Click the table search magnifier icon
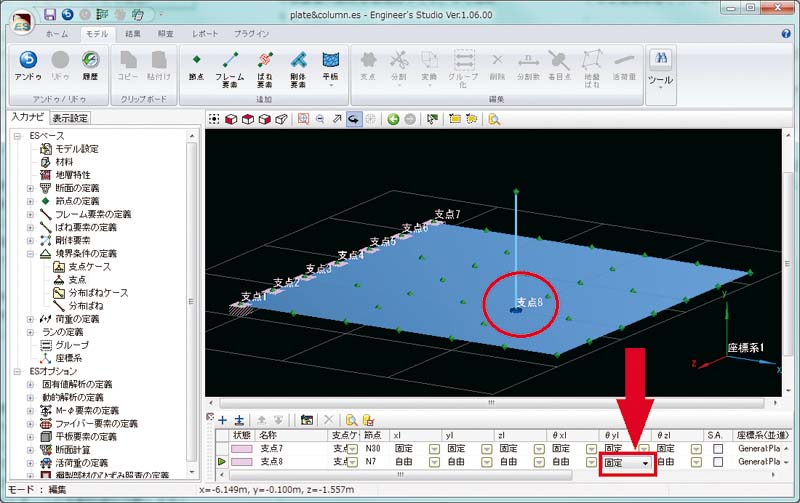The image size is (800, 503). pos(351,420)
